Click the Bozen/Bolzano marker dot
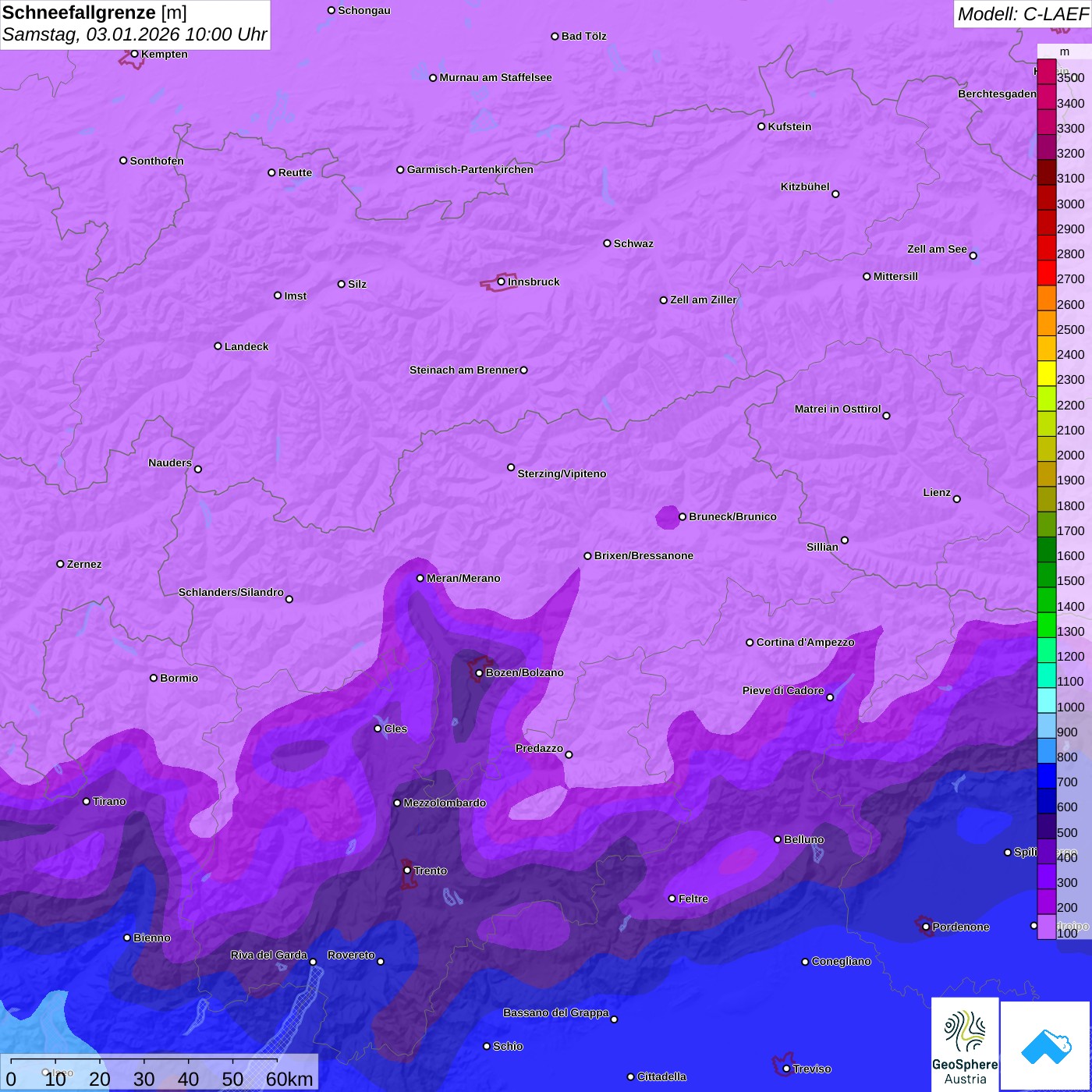Image resolution: width=1092 pixels, height=1092 pixels. [480, 673]
